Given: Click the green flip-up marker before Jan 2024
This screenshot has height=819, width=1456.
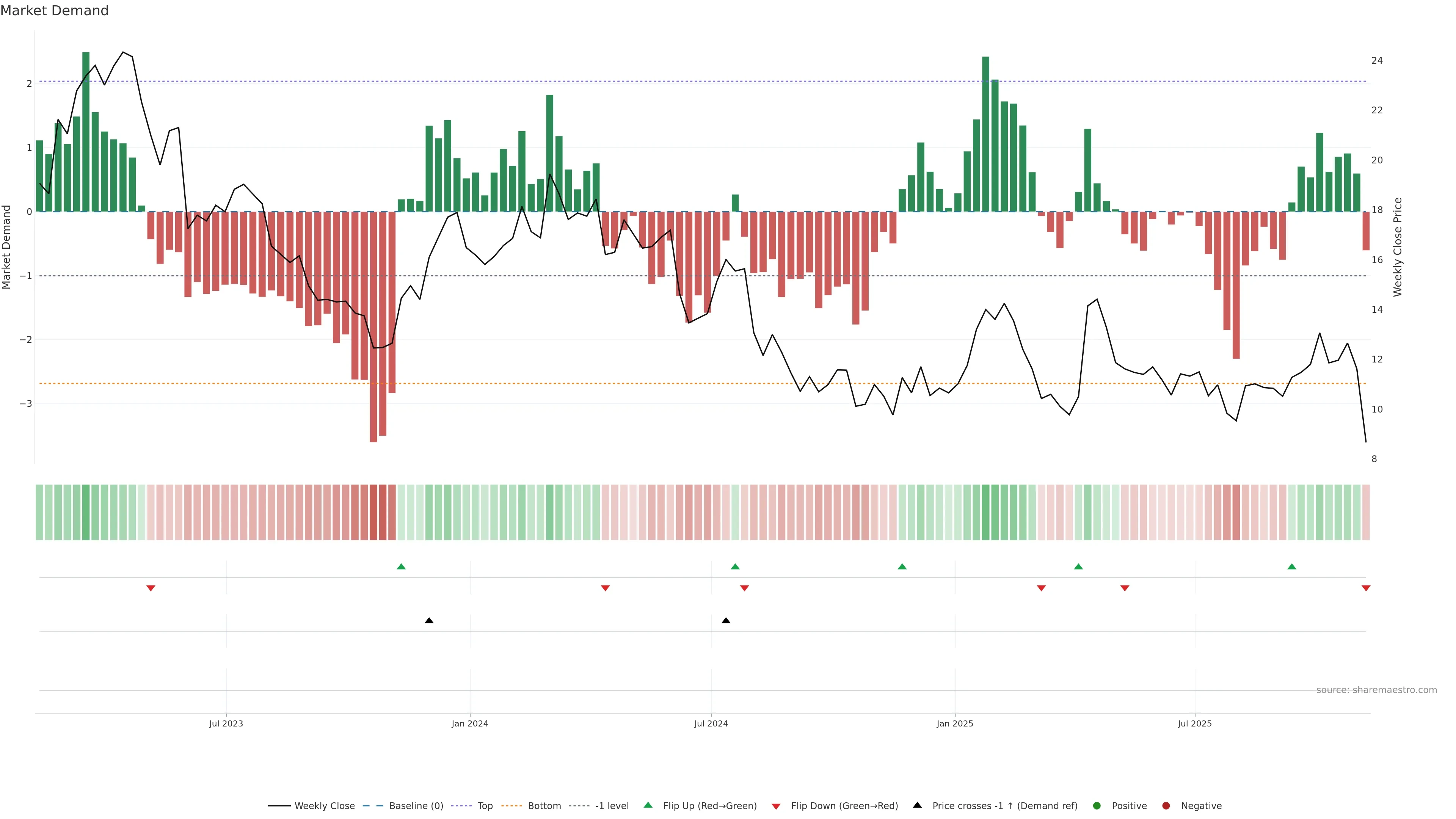Looking at the screenshot, I should point(401,566).
